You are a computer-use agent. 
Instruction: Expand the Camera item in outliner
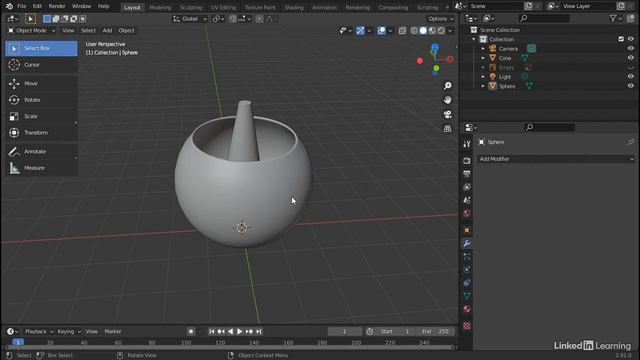click(483, 49)
